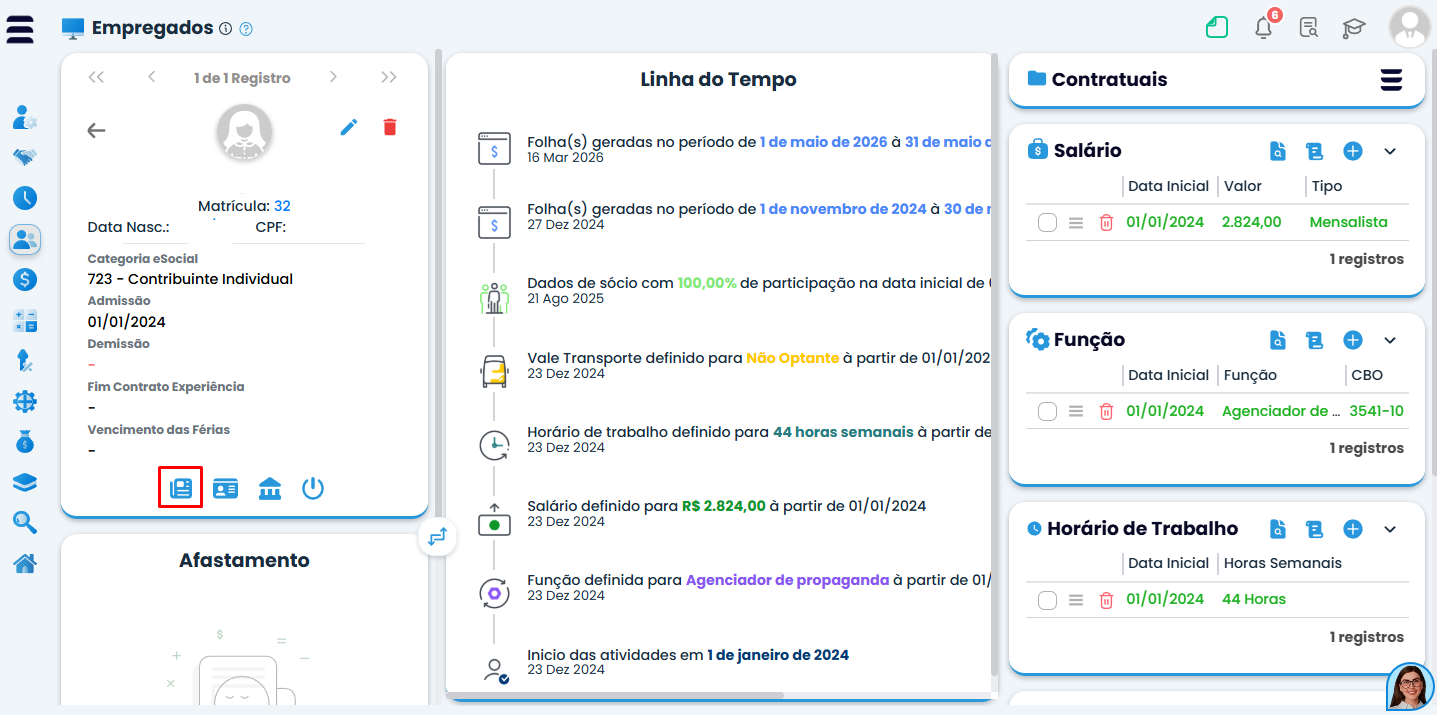Click the employee photo placeholder avatar

pos(244,133)
